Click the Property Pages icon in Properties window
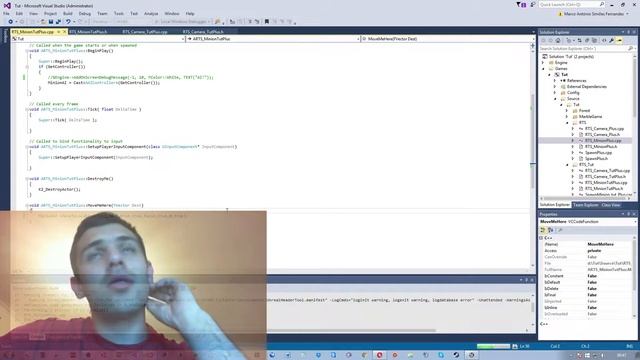The width and height of the screenshot is (640, 360). tap(560, 230)
